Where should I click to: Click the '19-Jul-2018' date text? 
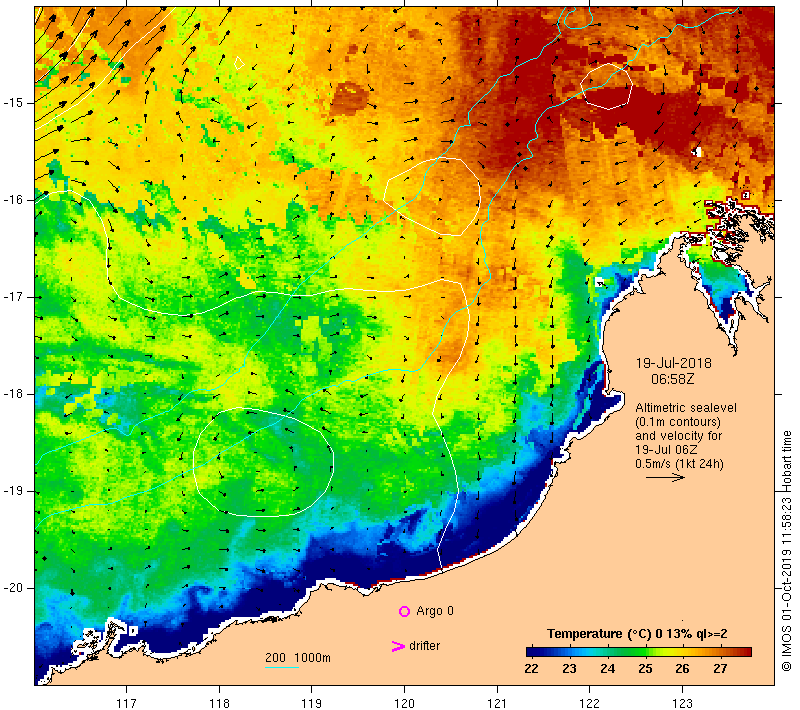click(673, 363)
